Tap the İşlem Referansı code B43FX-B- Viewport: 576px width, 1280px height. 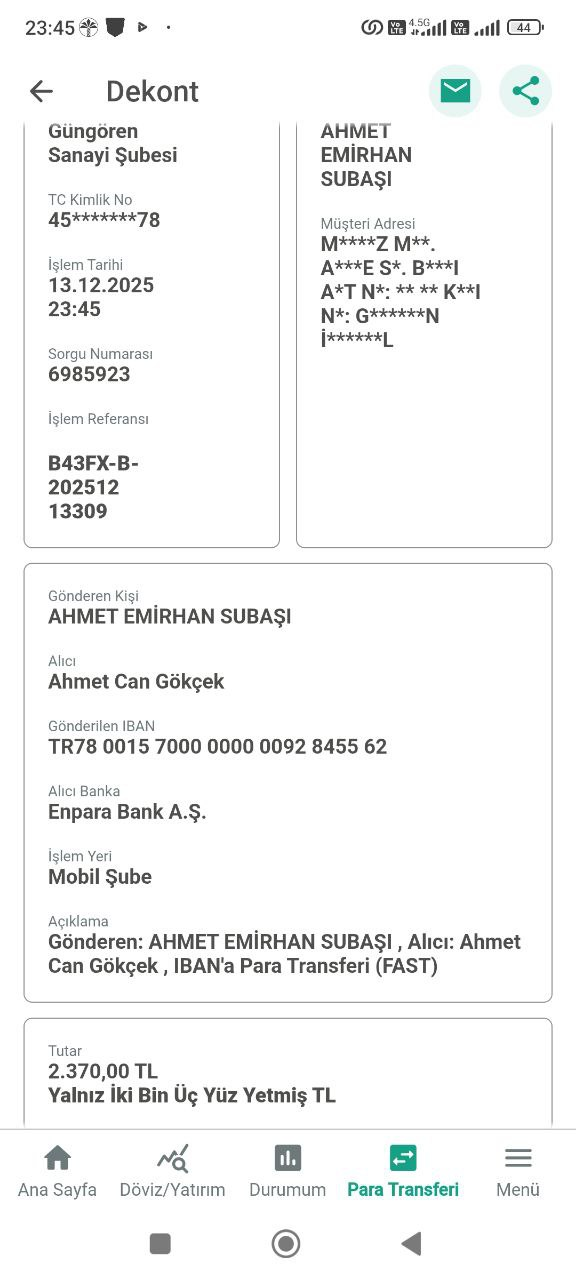93,463
